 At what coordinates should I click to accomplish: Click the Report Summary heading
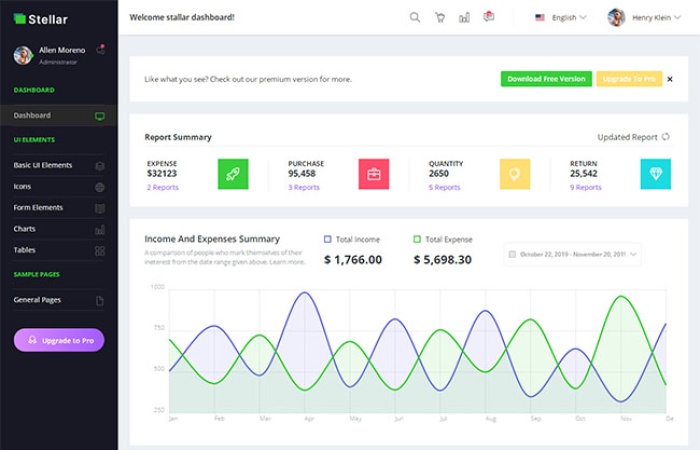point(178,137)
